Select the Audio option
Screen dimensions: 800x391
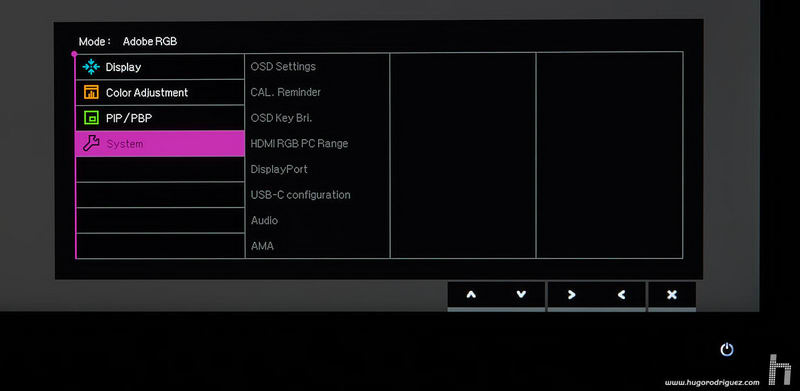(x=264, y=221)
